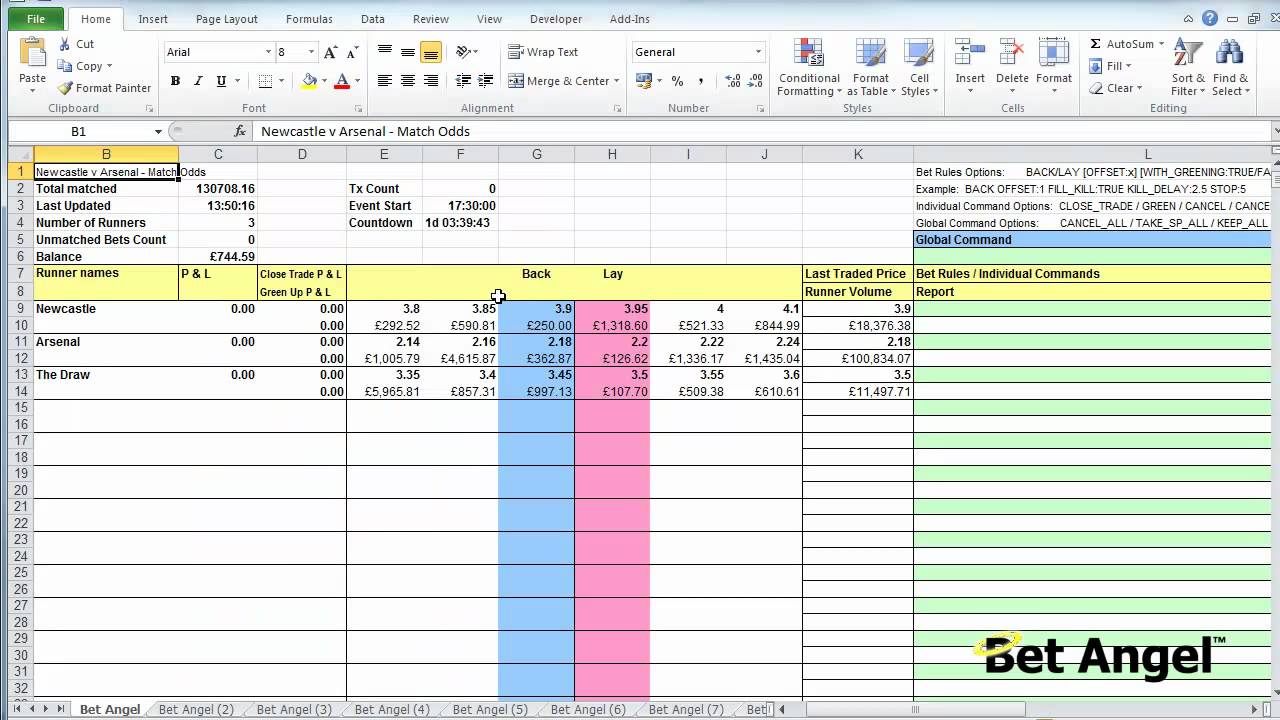Screen dimensions: 1280x720
Task: Click the Borders icon
Action: coord(265,81)
